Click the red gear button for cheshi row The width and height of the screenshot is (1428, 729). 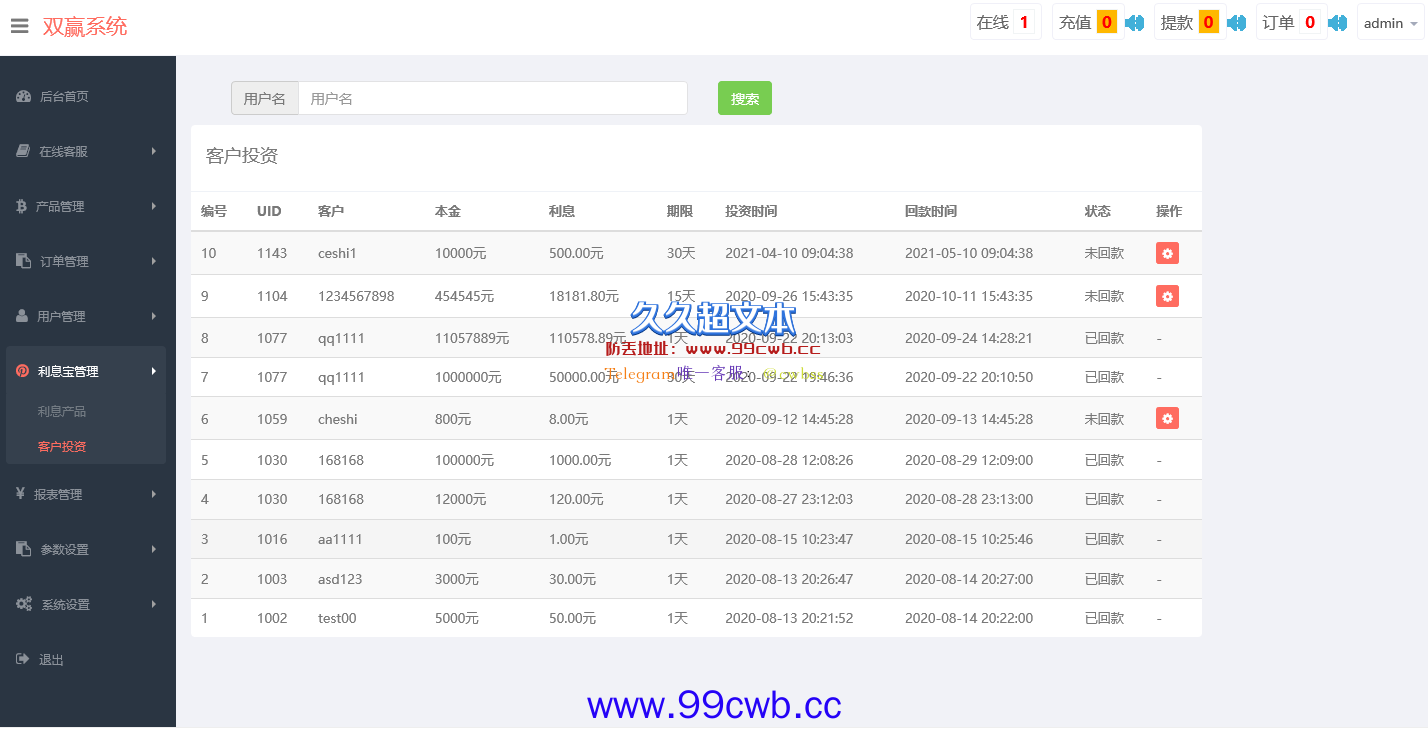tap(1167, 418)
